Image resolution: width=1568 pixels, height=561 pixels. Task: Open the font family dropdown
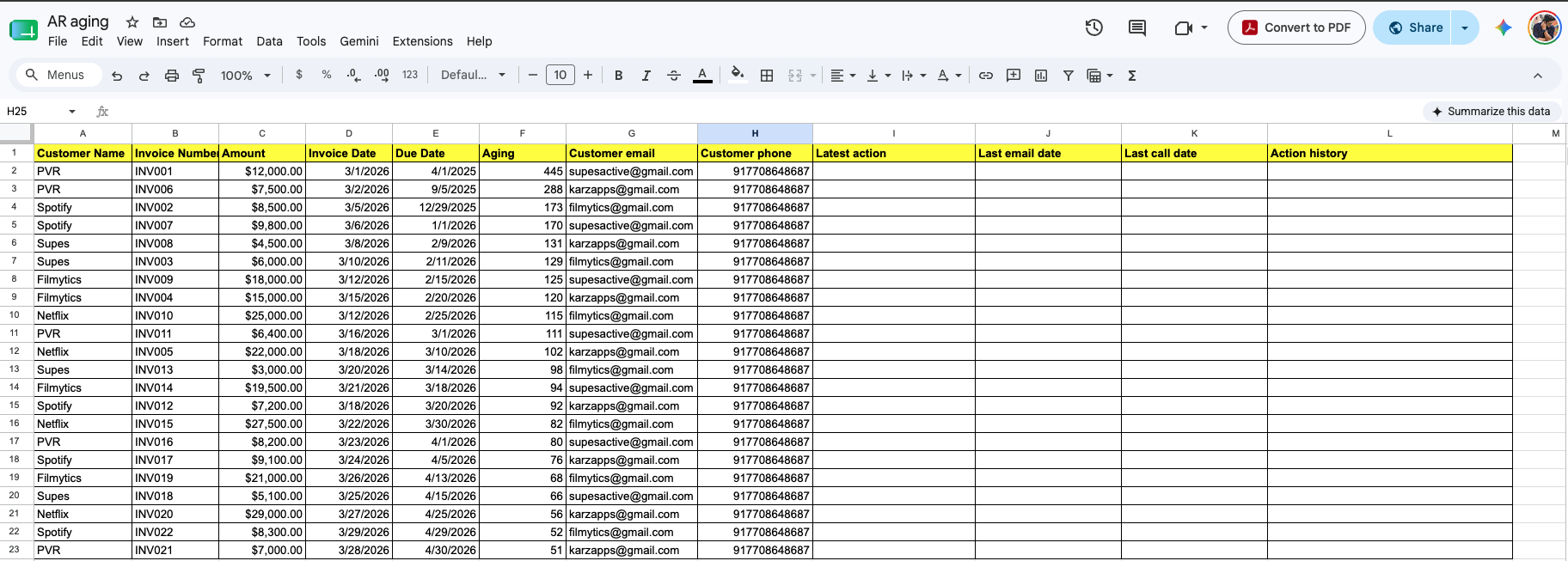473,75
